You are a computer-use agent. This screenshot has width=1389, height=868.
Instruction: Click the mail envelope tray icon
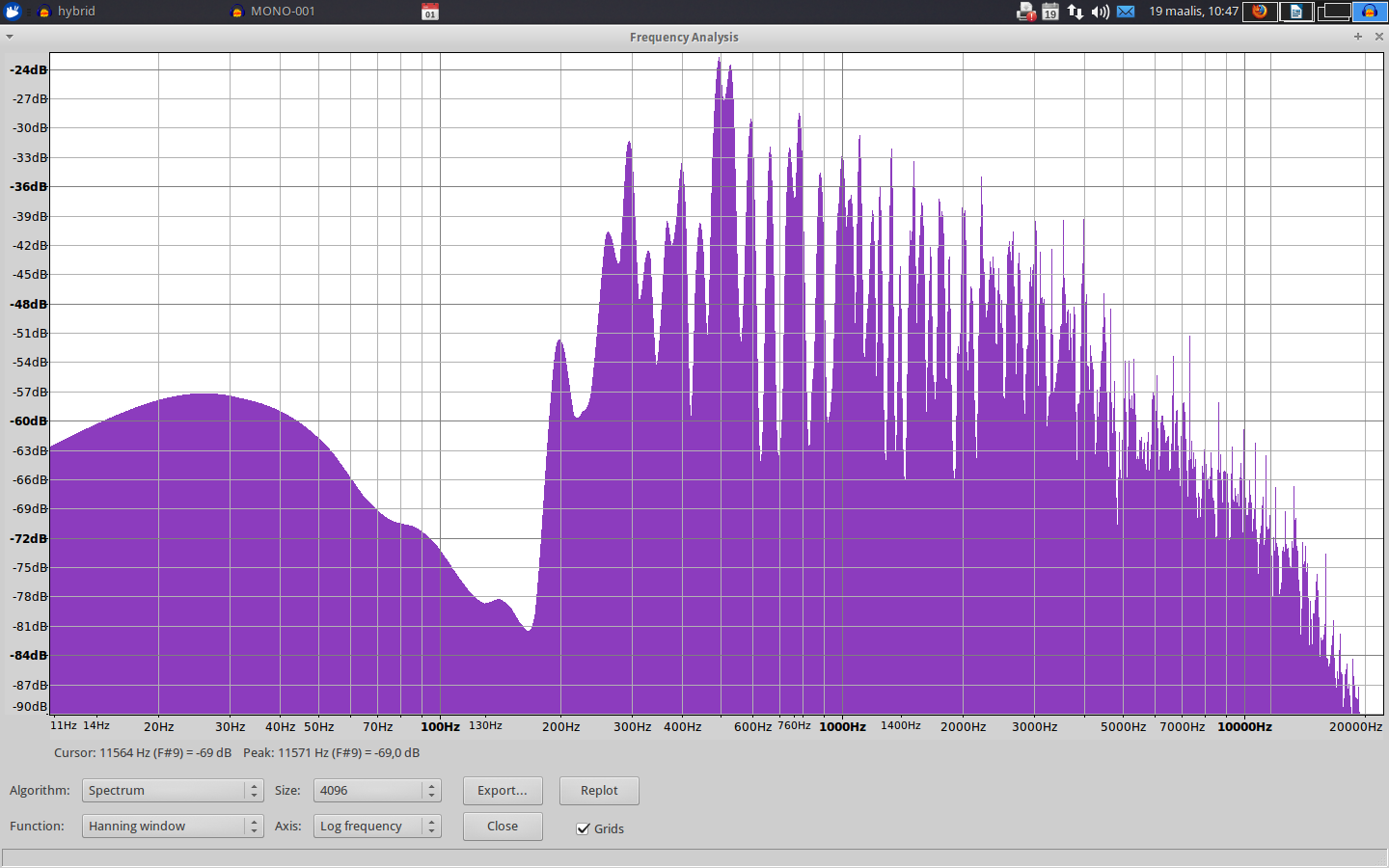[x=1126, y=12]
